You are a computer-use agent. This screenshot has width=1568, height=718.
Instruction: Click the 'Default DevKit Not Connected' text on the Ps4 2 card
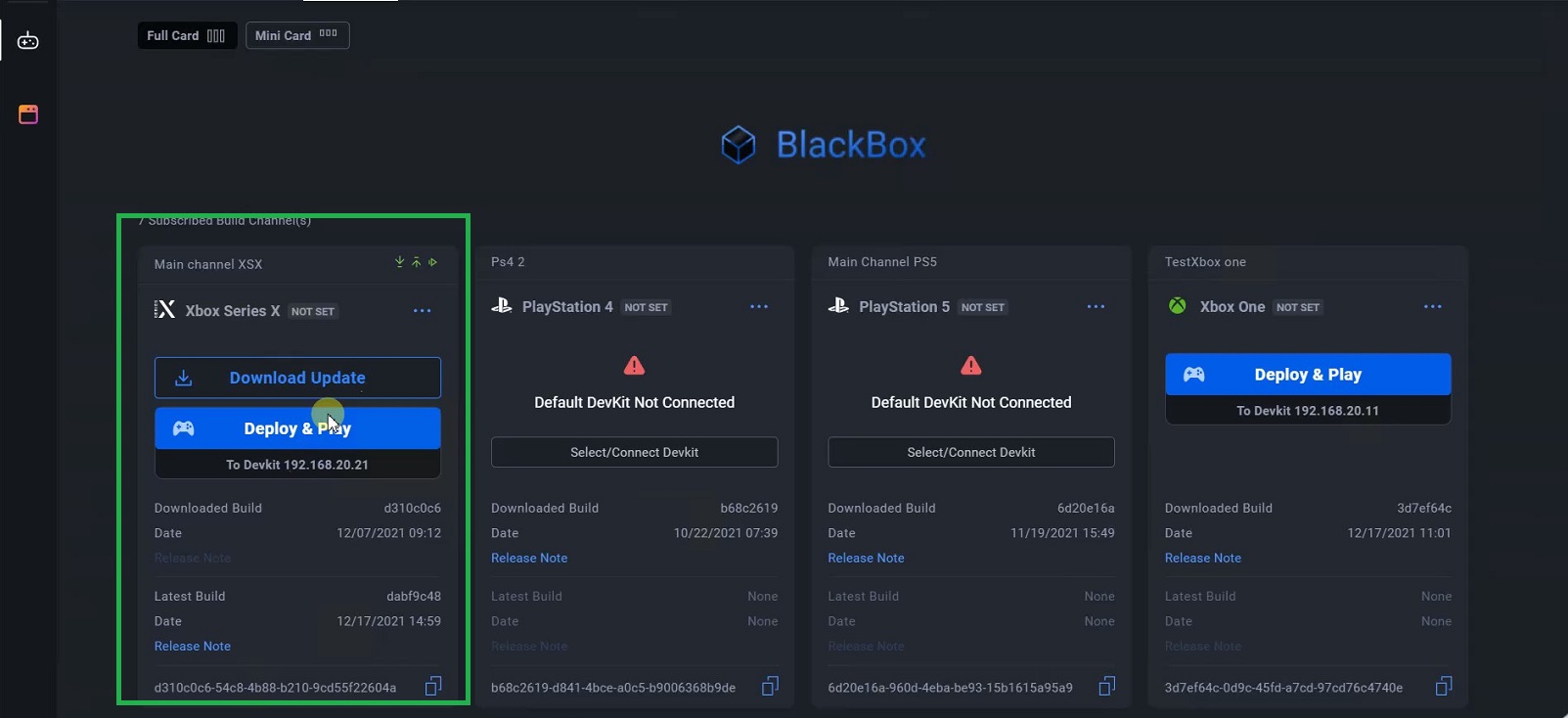point(634,403)
